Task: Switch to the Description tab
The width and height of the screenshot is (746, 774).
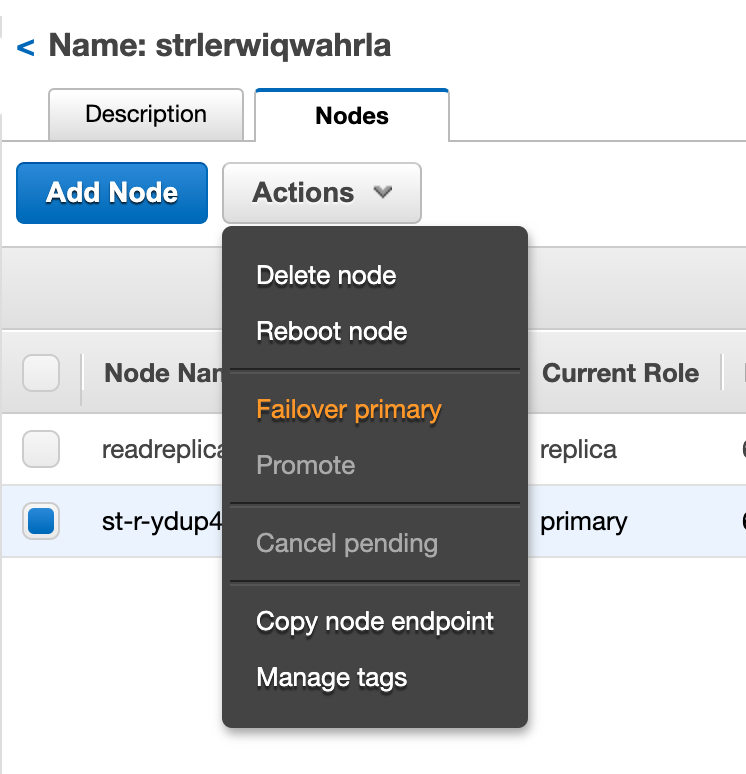Action: [146, 114]
